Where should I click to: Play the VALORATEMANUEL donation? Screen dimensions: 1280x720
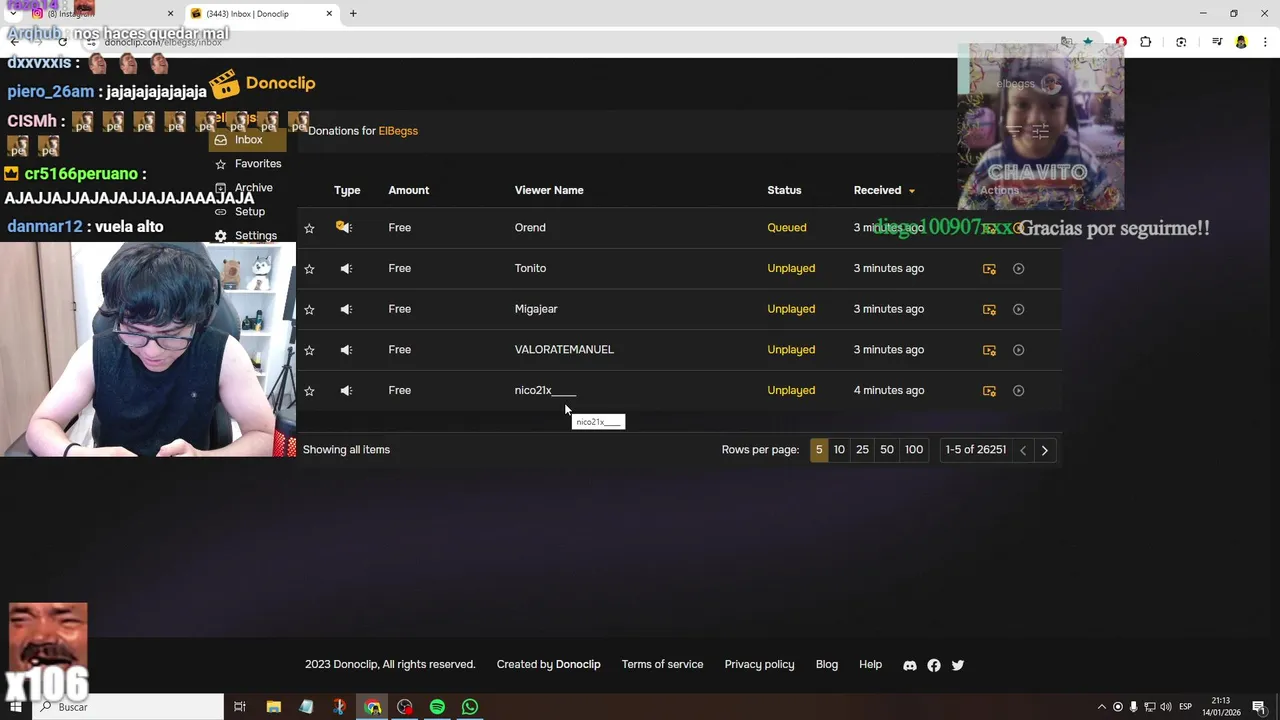click(x=1018, y=350)
